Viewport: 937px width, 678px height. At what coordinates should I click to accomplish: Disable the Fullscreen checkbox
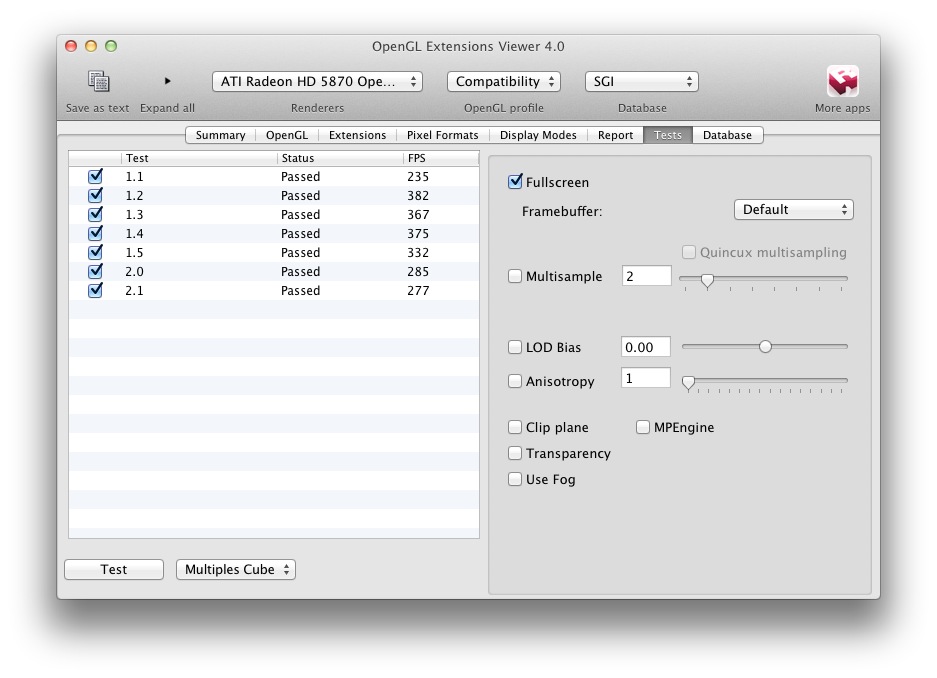[515, 182]
